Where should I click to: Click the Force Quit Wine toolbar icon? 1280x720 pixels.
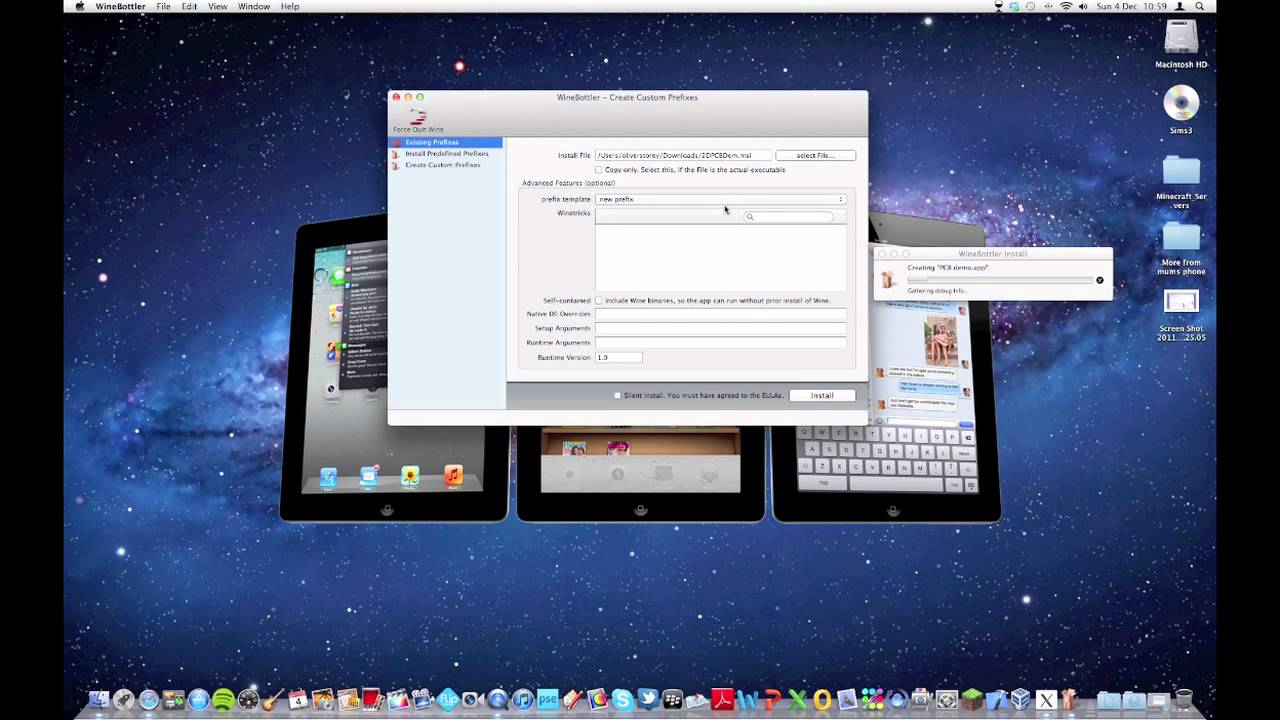418,120
